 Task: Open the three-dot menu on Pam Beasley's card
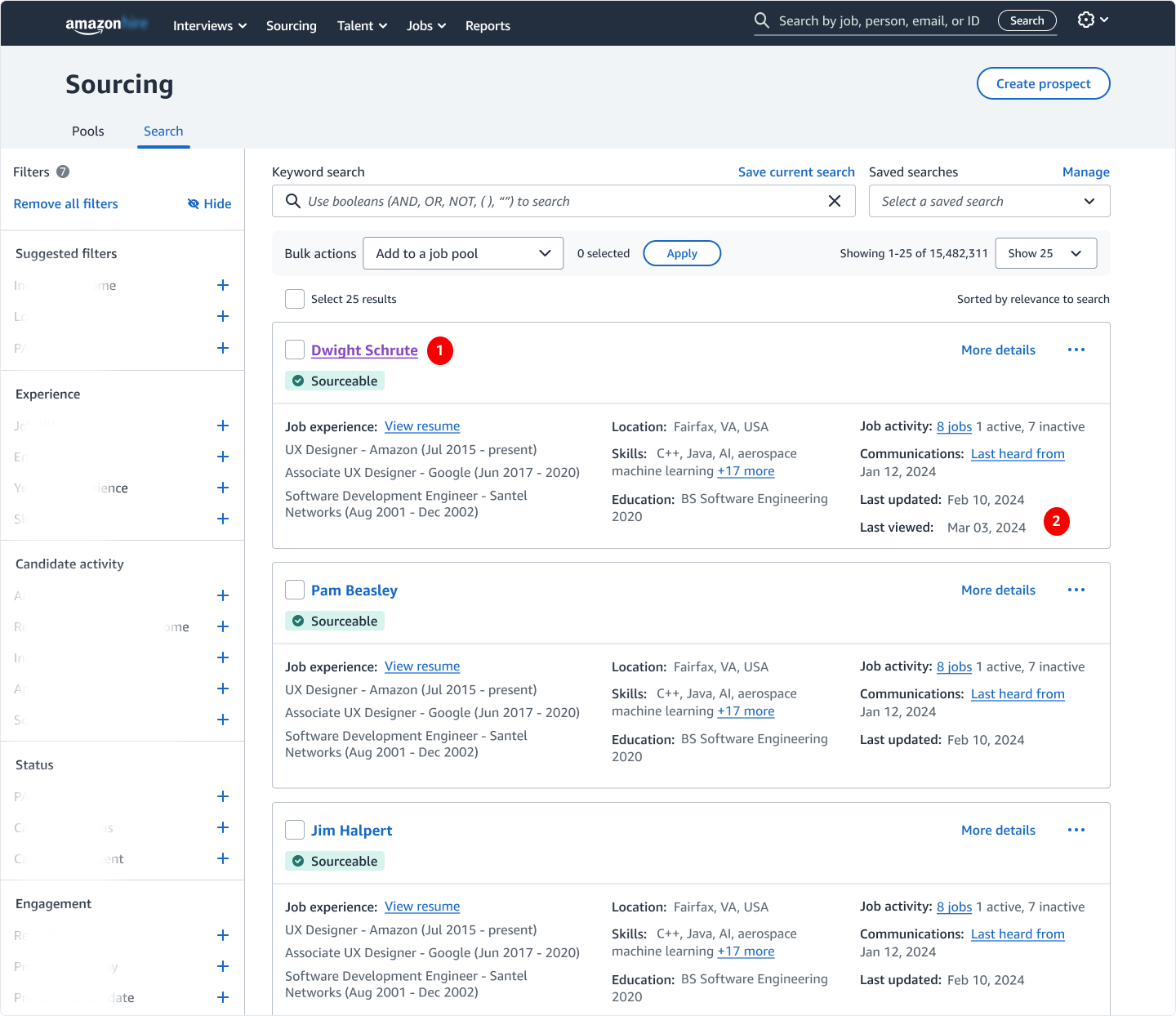tap(1076, 590)
